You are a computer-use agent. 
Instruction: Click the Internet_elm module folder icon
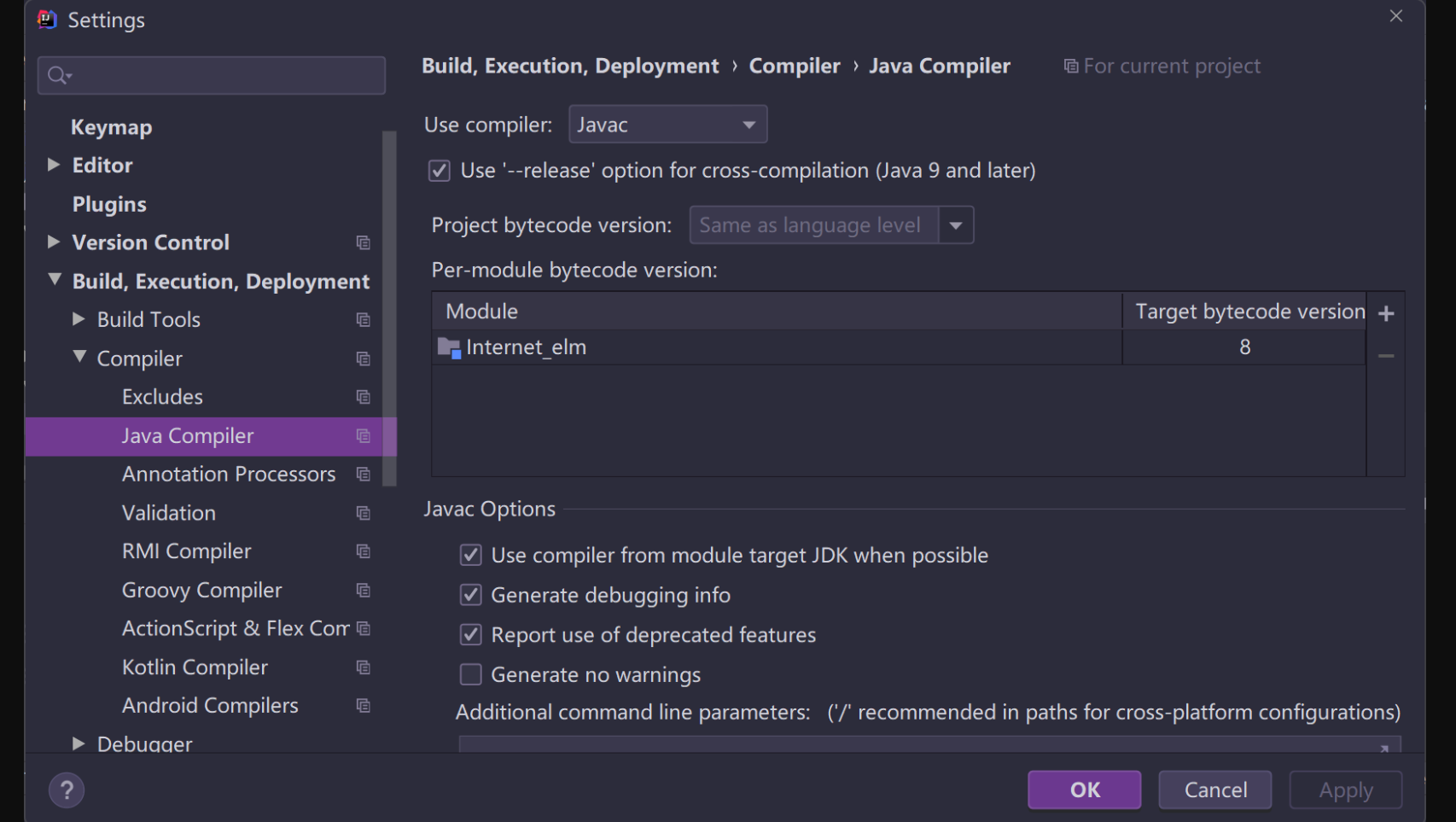point(449,347)
